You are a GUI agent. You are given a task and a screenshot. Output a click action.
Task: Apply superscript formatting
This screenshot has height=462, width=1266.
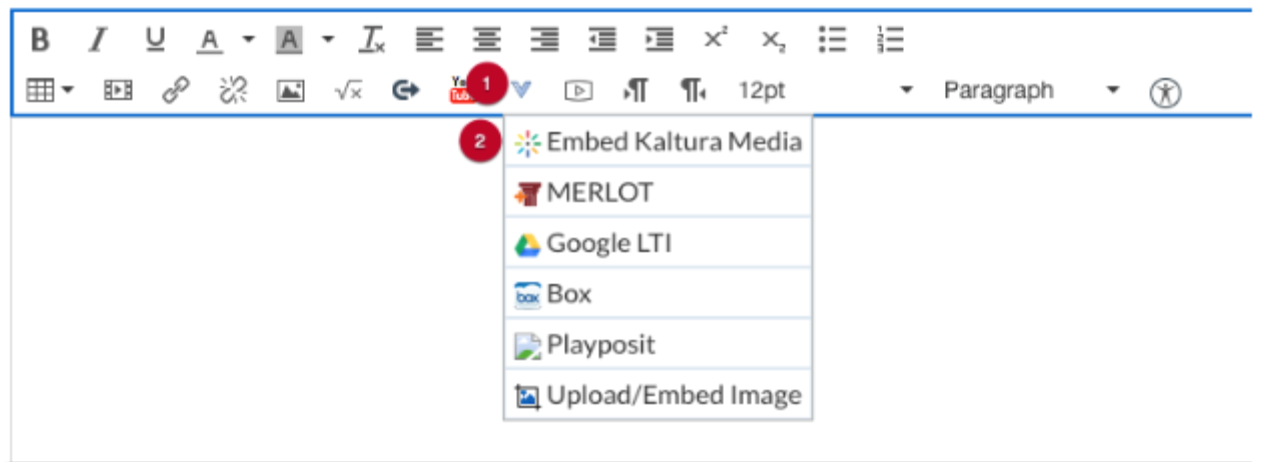[715, 40]
